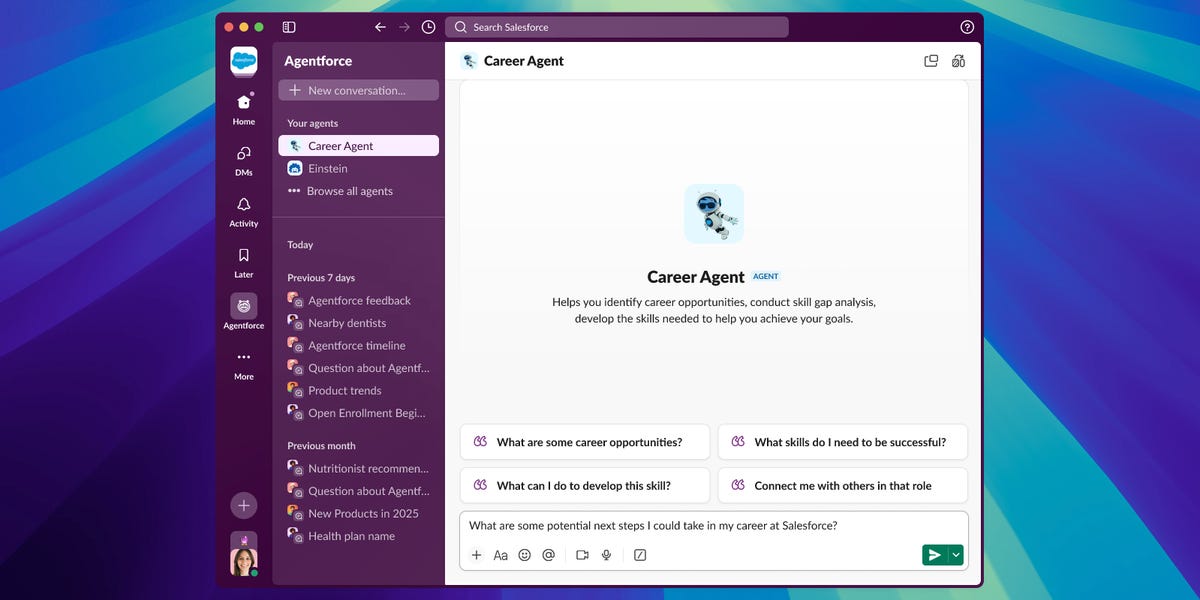Record an audio clip with microphone
Screen dimensions: 1200x600
click(606, 555)
